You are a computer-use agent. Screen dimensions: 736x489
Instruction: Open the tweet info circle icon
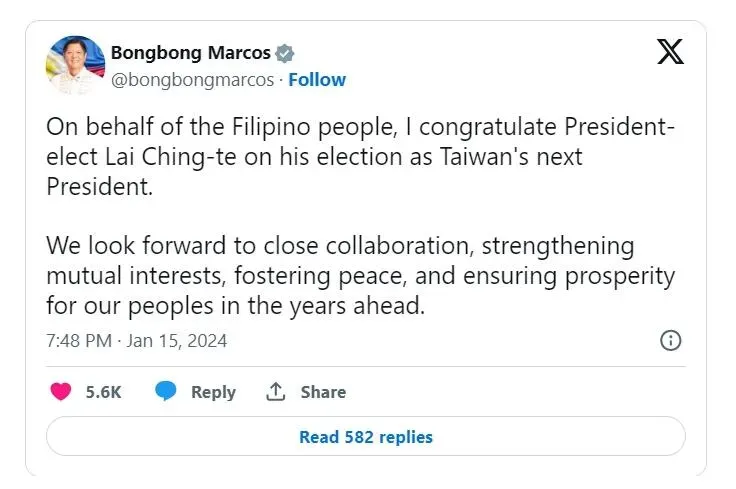coord(670,340)
